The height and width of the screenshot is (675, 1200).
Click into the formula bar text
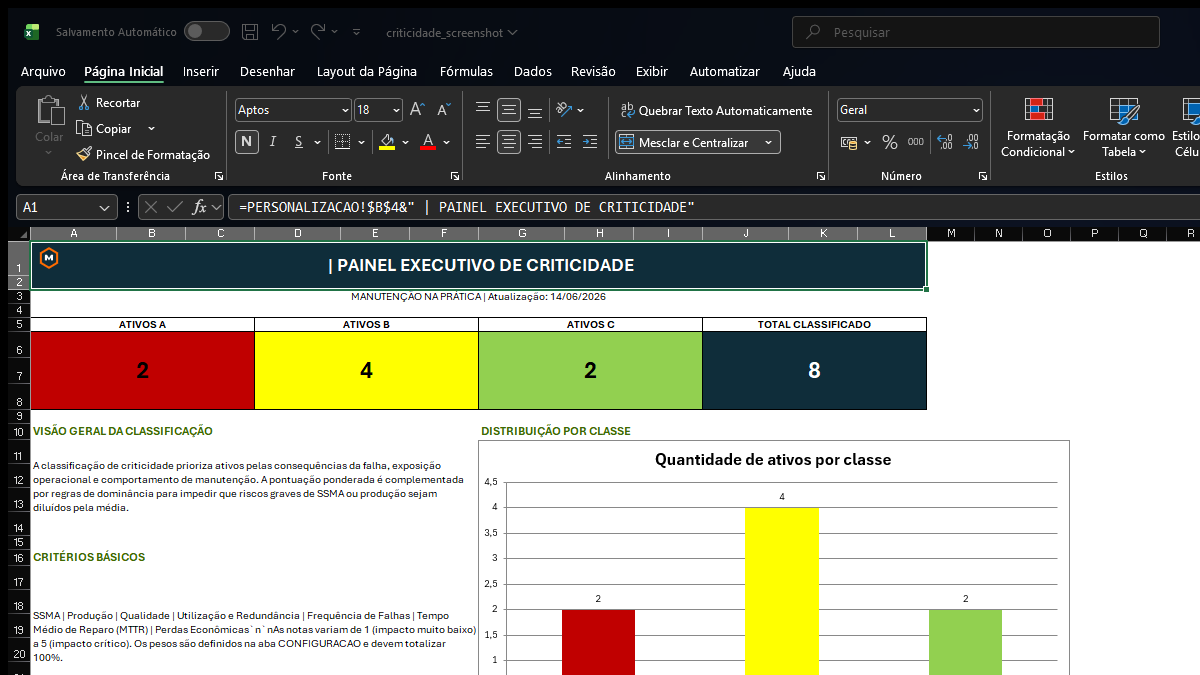pyautogui.click(x=712, y=207)
